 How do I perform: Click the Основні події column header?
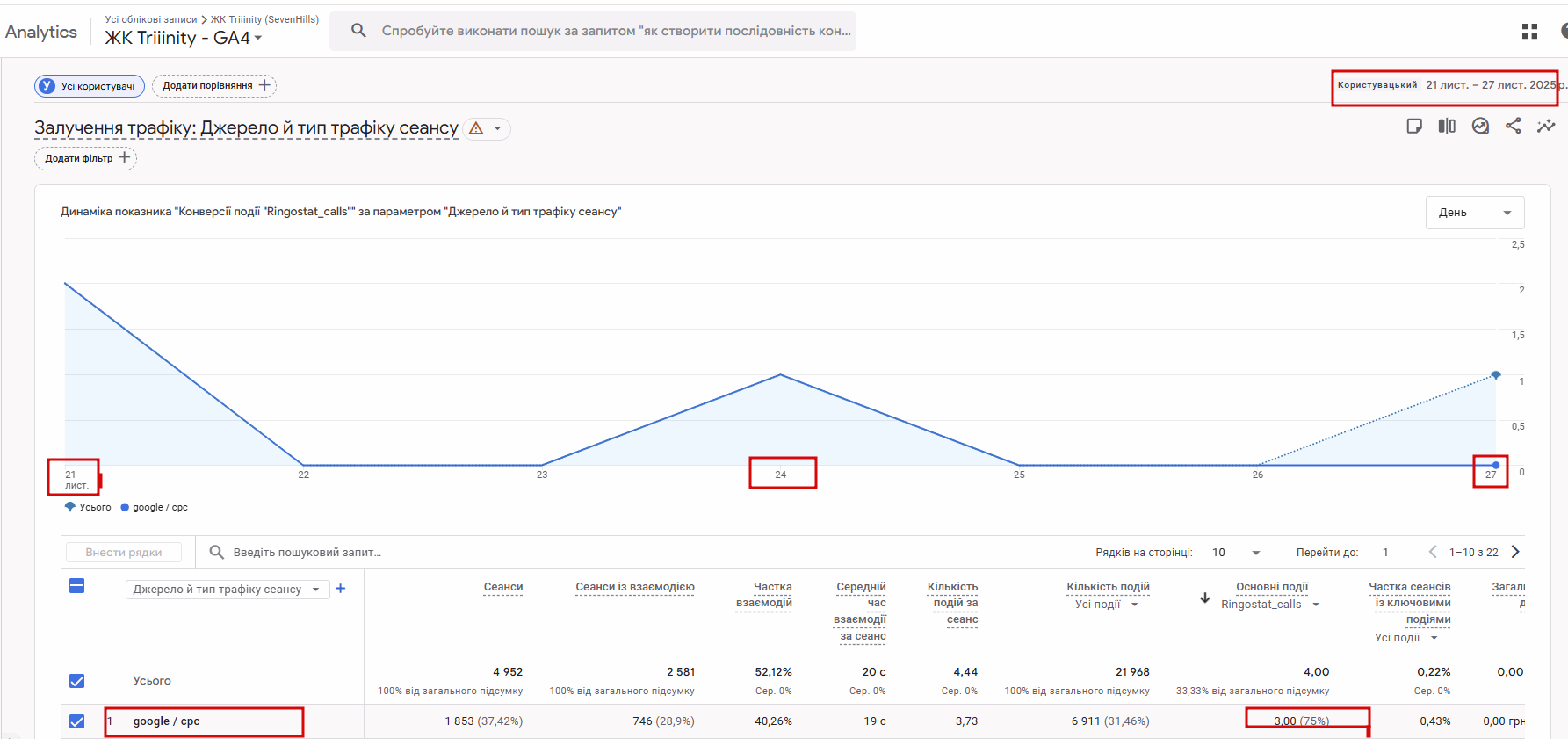coord(1272,587)
